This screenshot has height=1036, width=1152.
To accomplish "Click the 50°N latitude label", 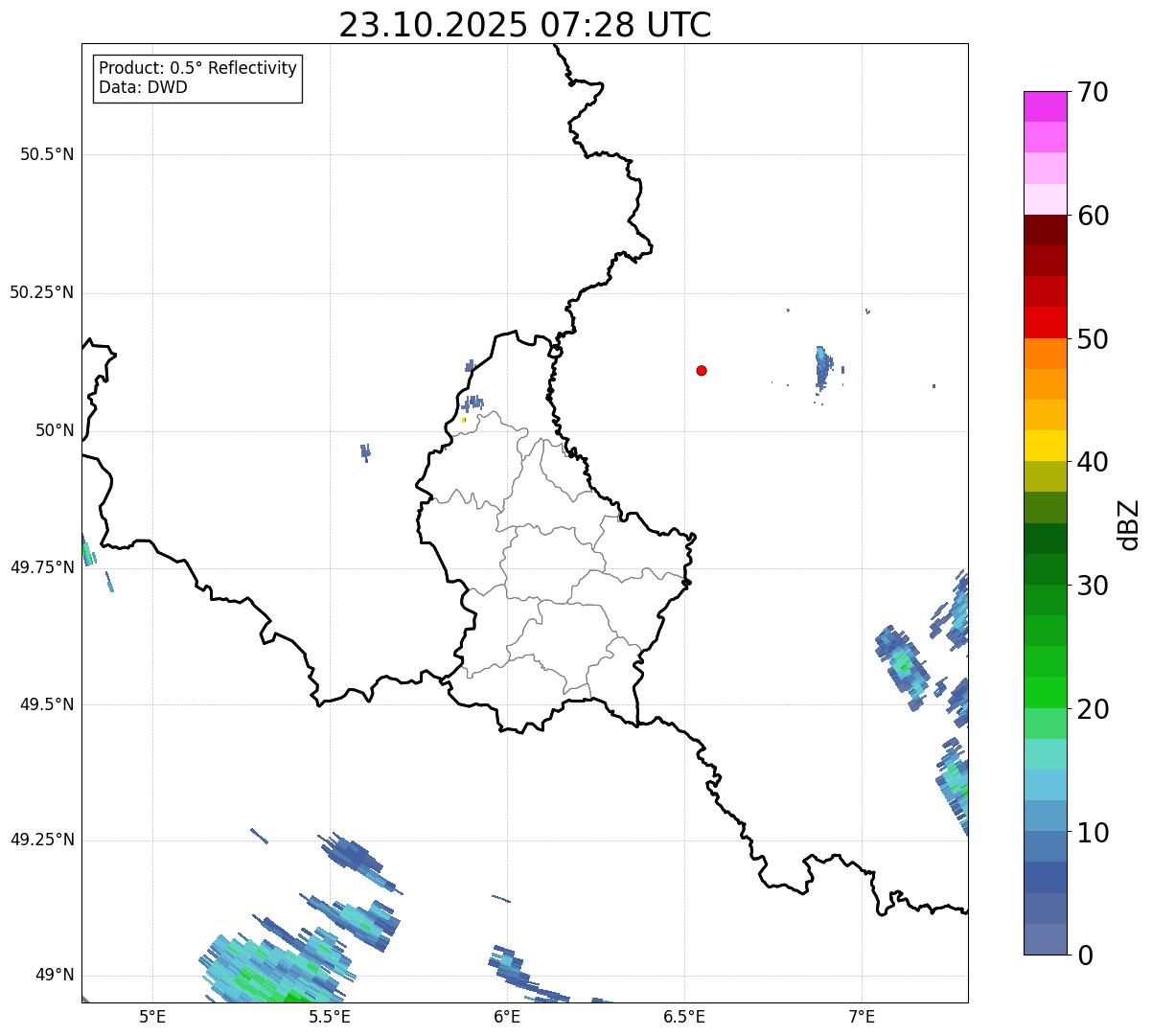I will [x=55, y=430].
